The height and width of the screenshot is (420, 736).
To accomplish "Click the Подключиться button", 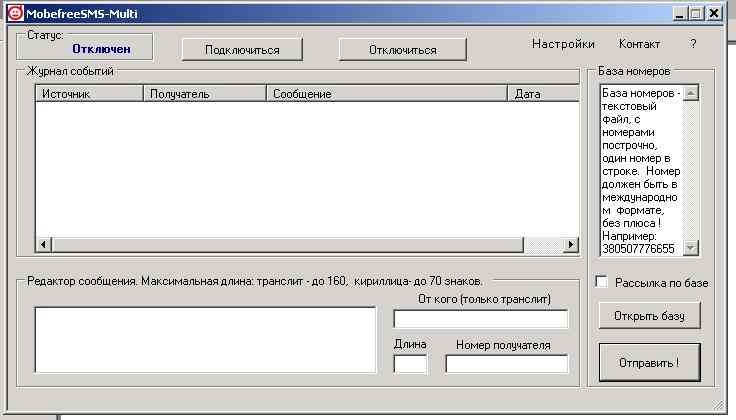I will tap(242, 50).
